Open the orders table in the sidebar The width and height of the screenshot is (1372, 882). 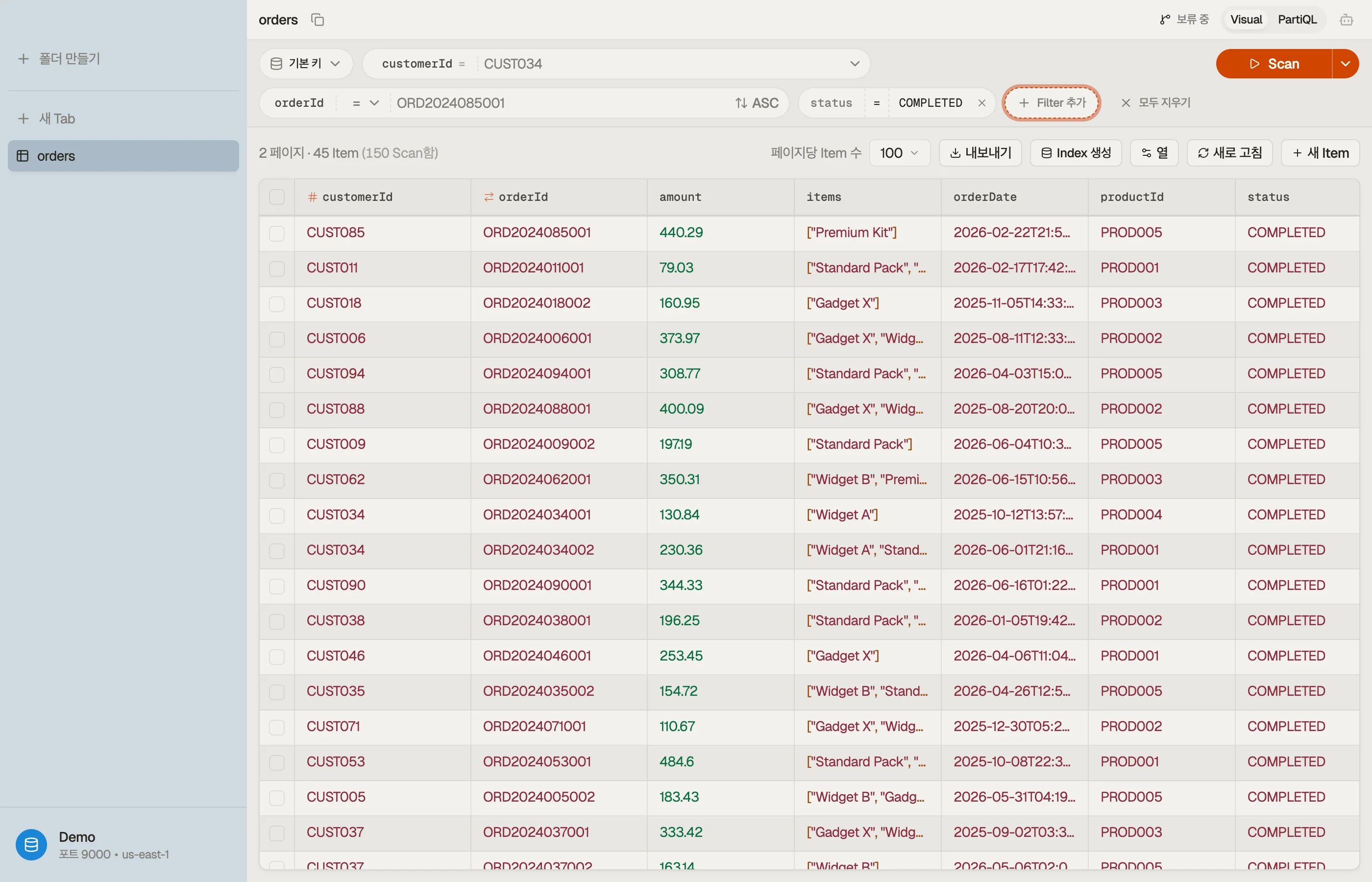123,156
